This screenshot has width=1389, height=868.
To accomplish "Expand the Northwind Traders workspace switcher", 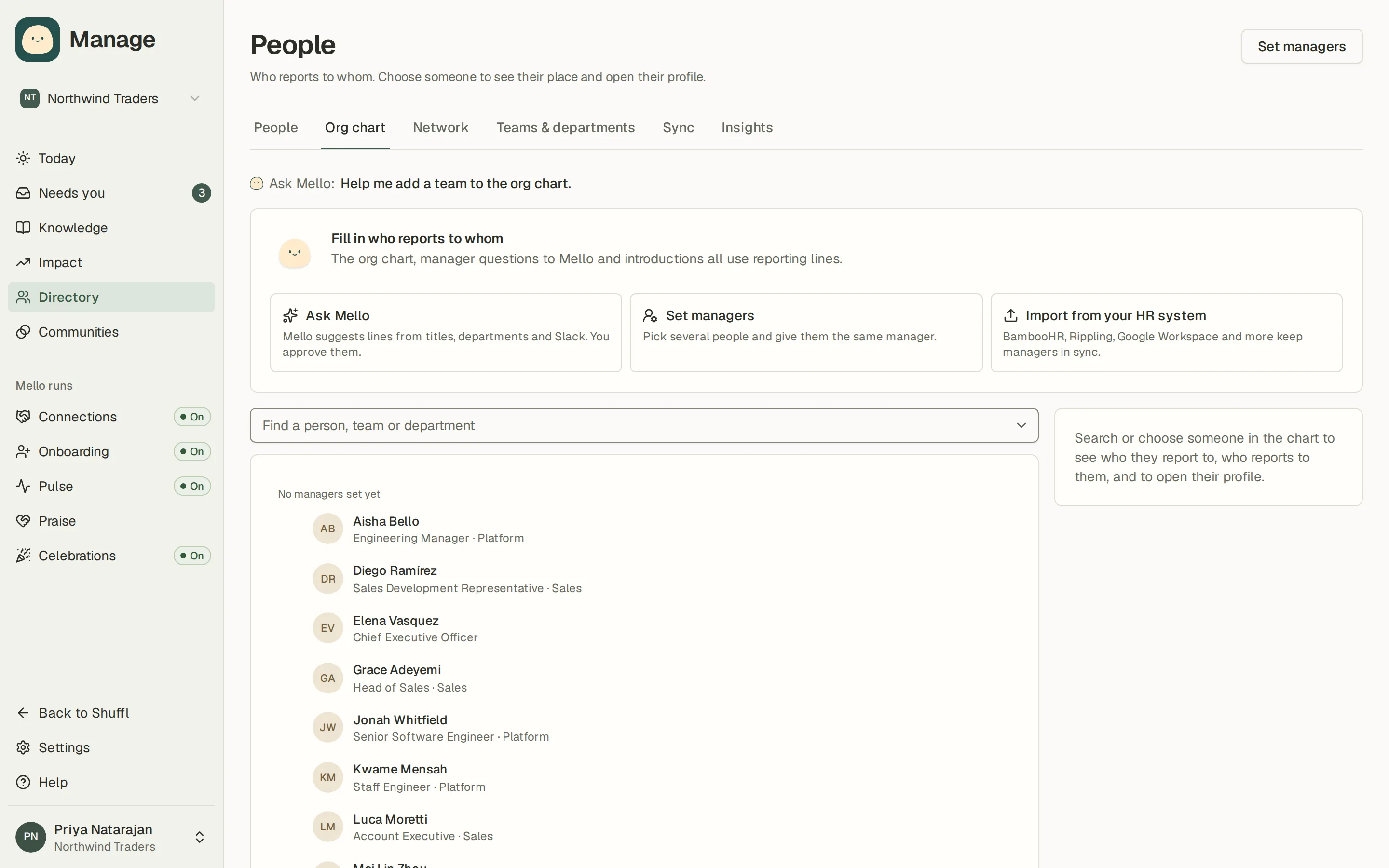I will (x=111, y=98).
